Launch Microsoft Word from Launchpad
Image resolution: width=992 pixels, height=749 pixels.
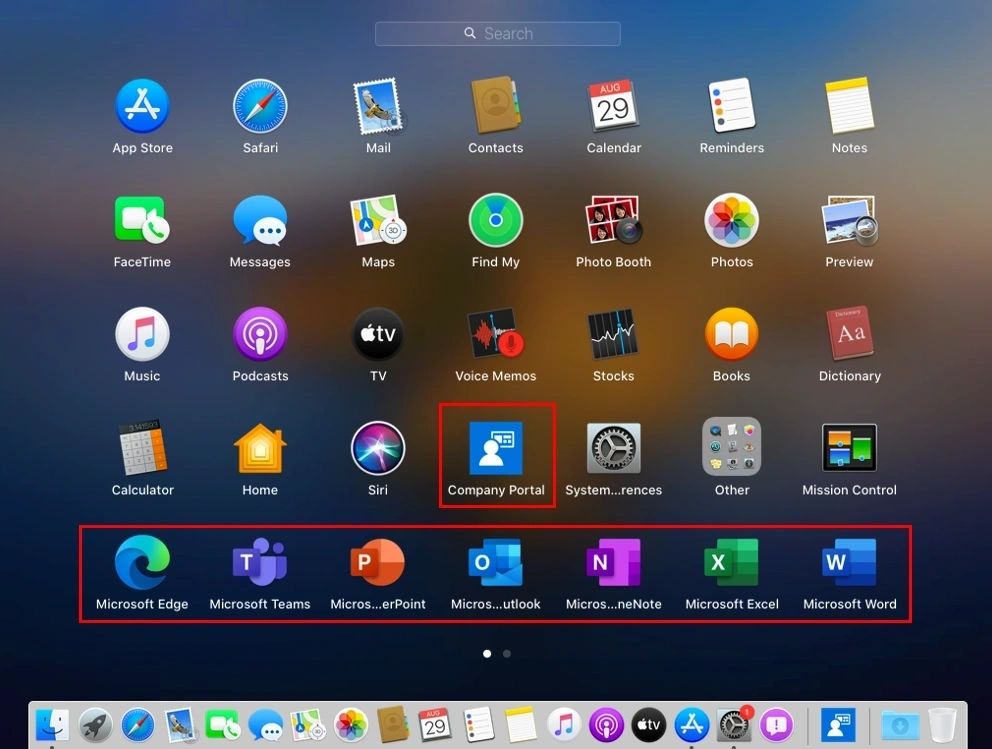pos(850,562)
